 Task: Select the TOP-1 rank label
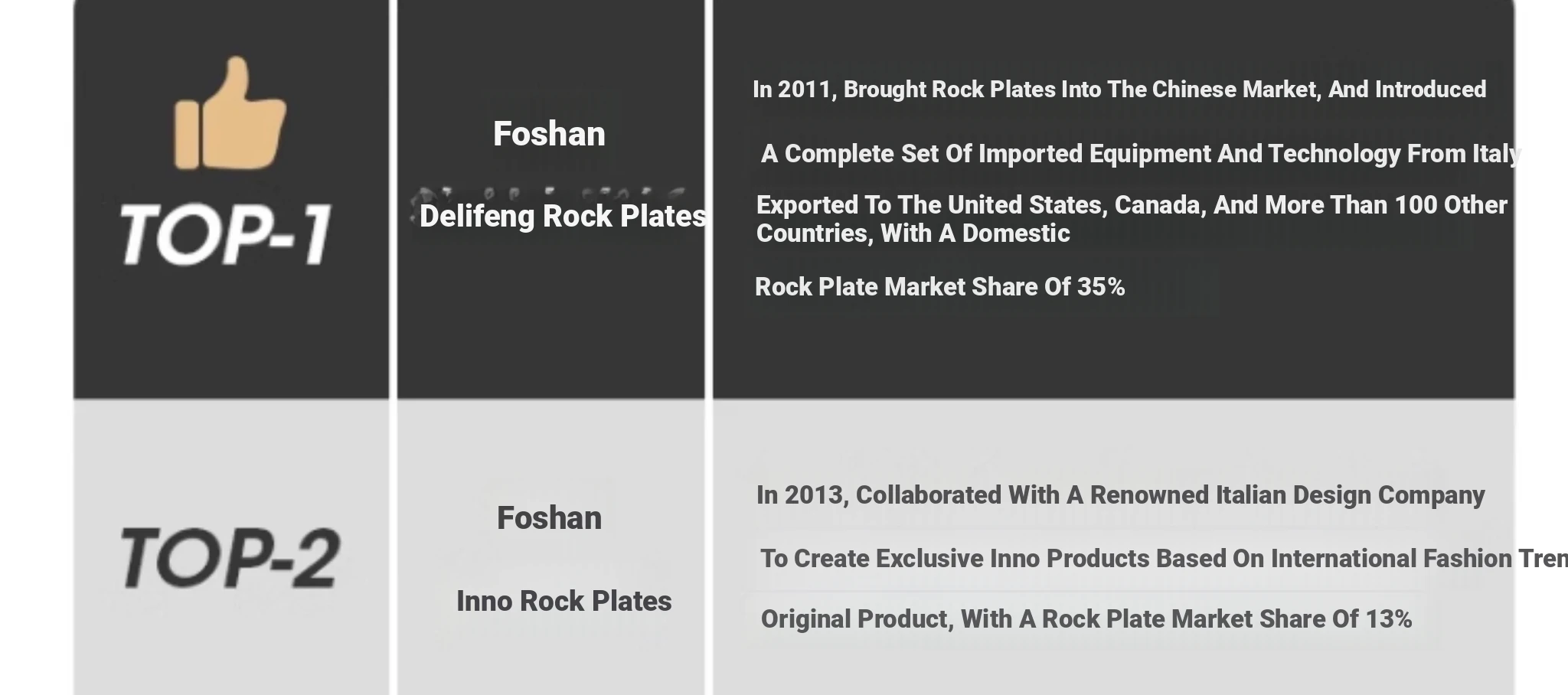(227, 234)
